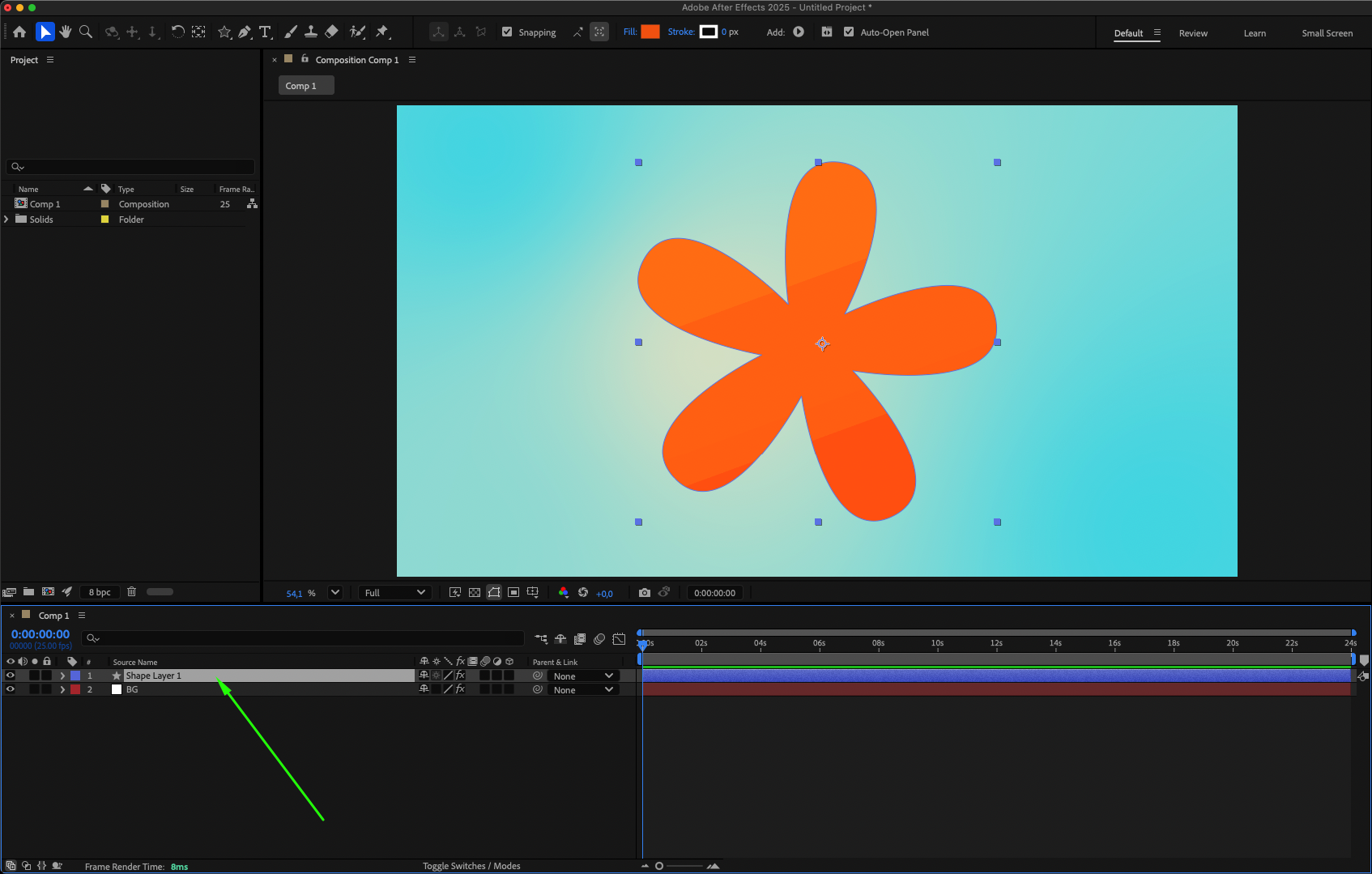Select the Pan Behind anchor point tool

click(x=198, y=32)
